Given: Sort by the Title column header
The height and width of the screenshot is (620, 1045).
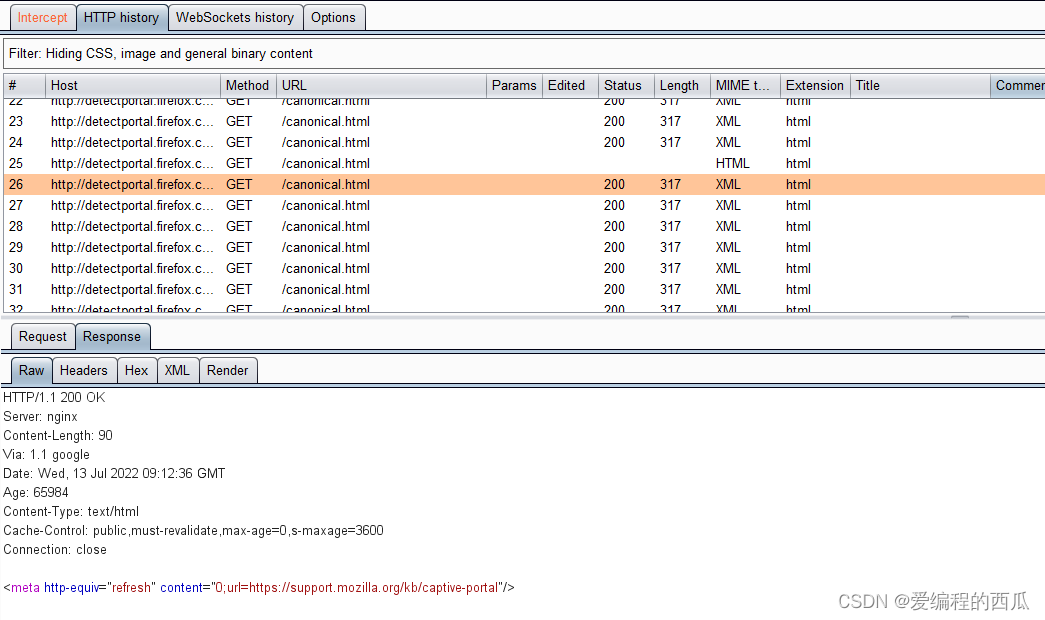Looking at the screenshot, I should coord(920,85).
